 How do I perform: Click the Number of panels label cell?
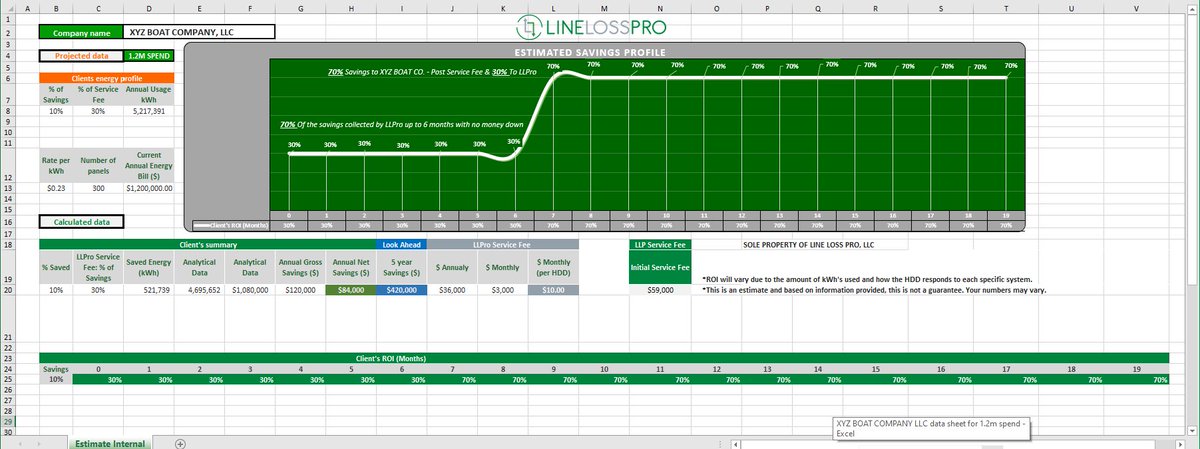pos(98,165)
